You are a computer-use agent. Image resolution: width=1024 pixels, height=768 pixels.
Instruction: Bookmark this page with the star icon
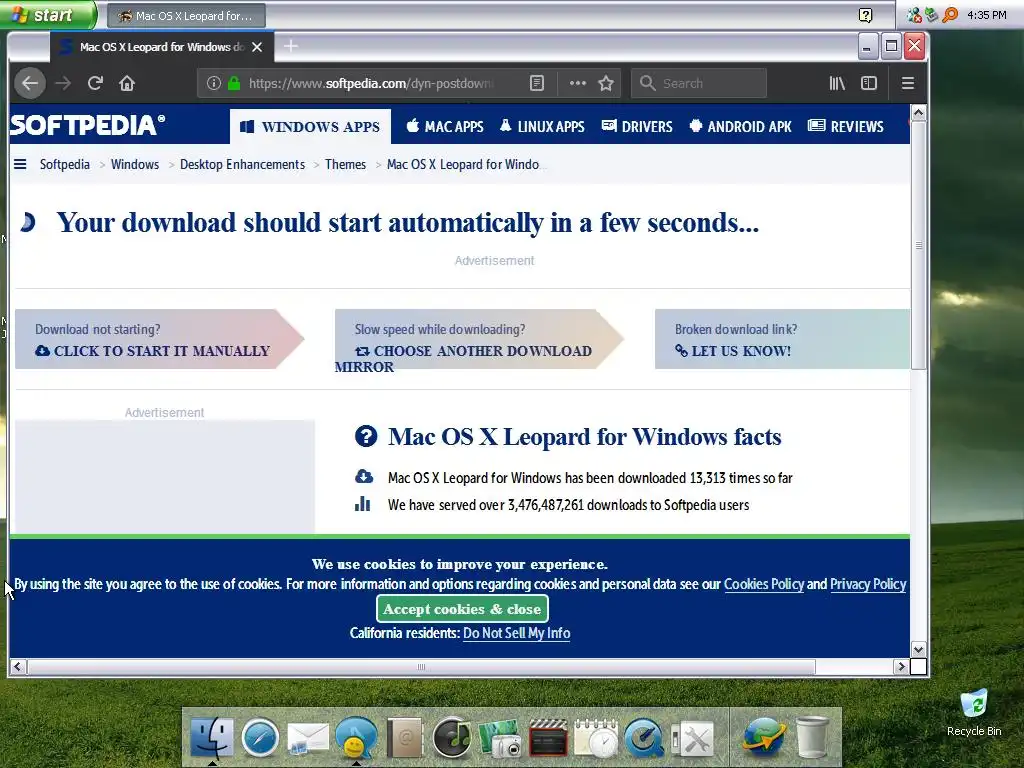coord(606,83)
